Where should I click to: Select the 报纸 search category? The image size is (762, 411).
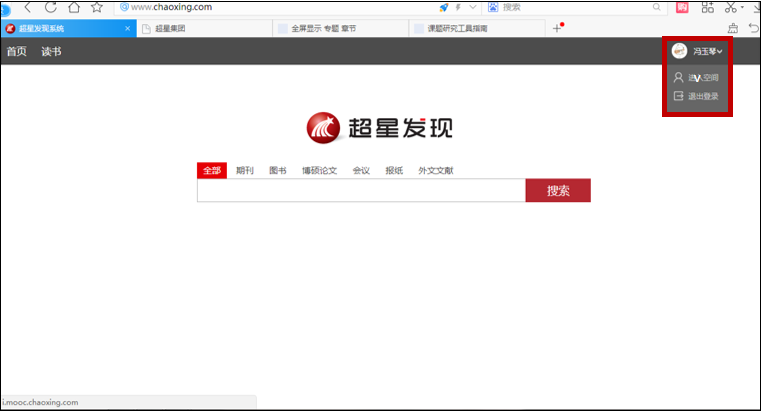pyautogui.click(x=394, y=171)
